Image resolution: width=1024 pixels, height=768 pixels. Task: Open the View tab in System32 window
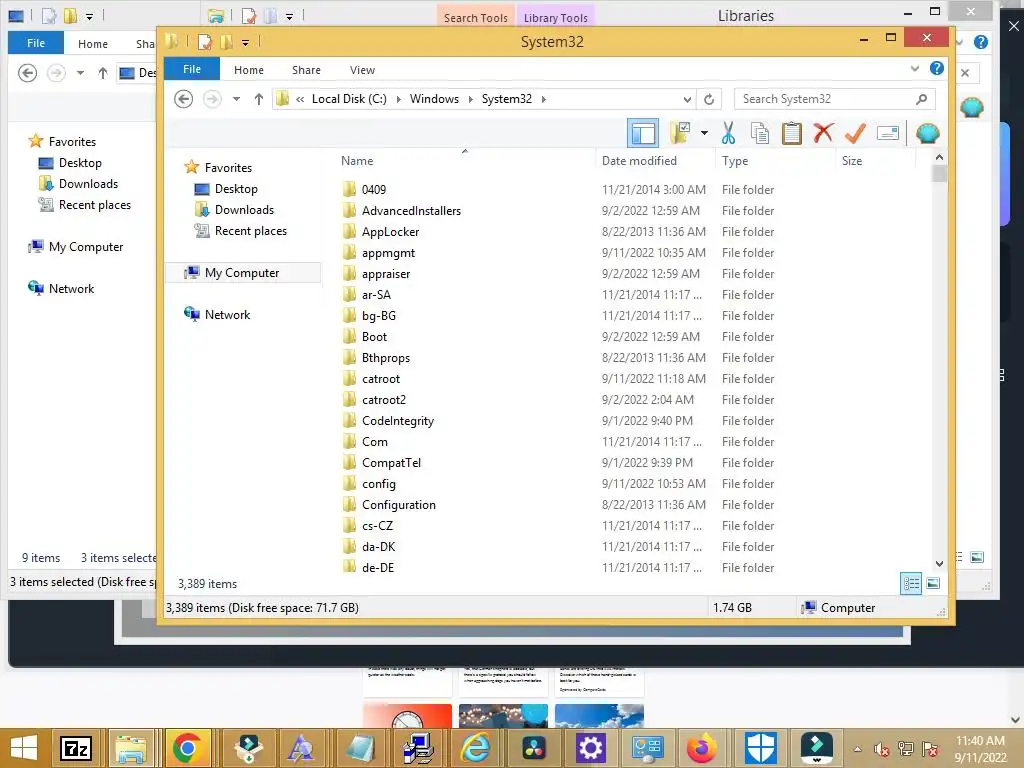click(x=362, y=70)
